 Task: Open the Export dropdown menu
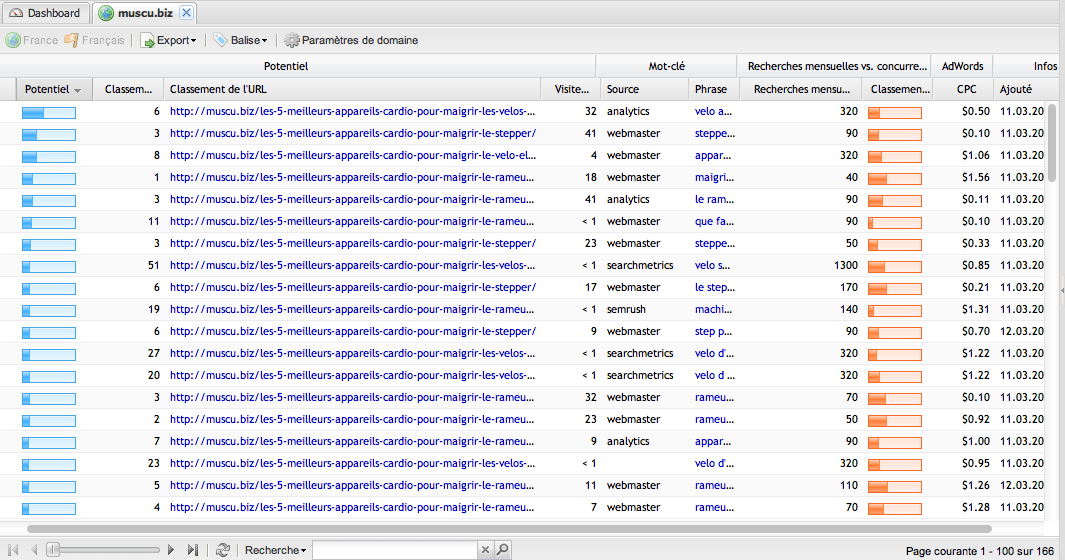click(168, 40)
